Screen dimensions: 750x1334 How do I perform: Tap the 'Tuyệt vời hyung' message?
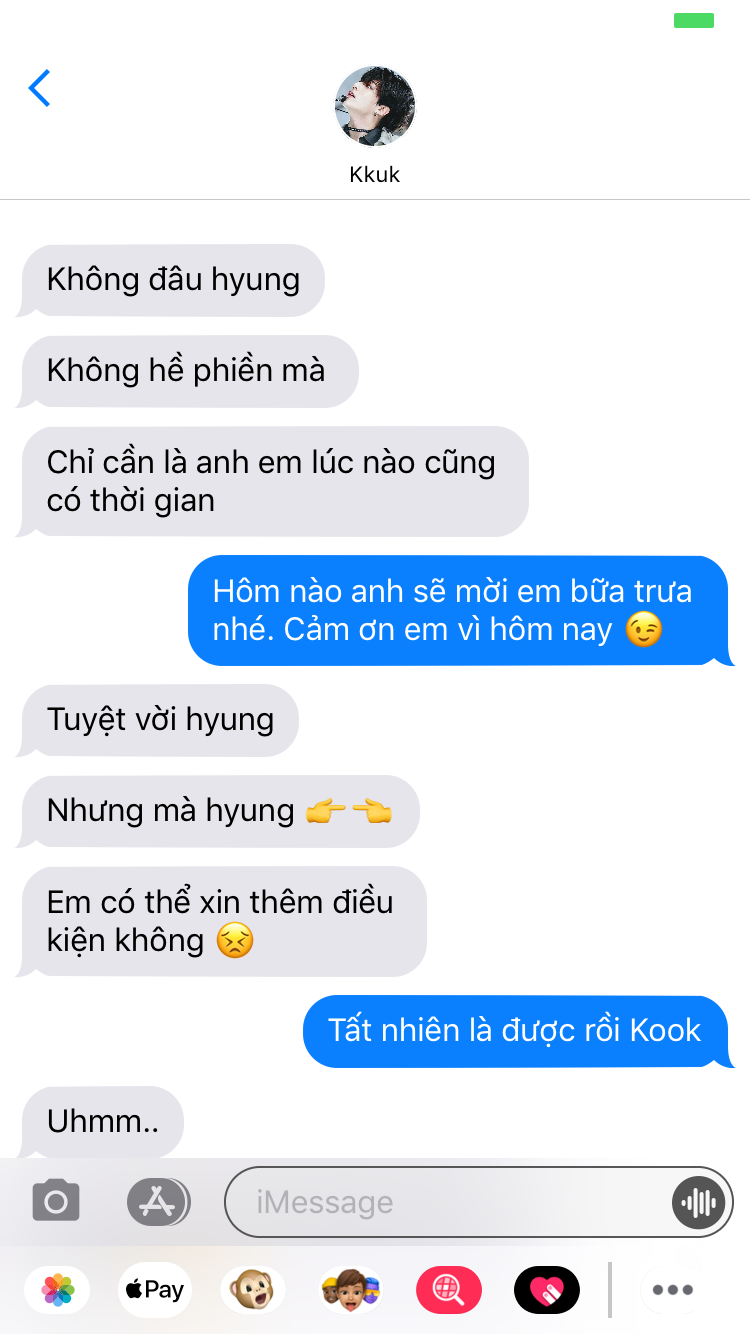(x=159, y=720)
